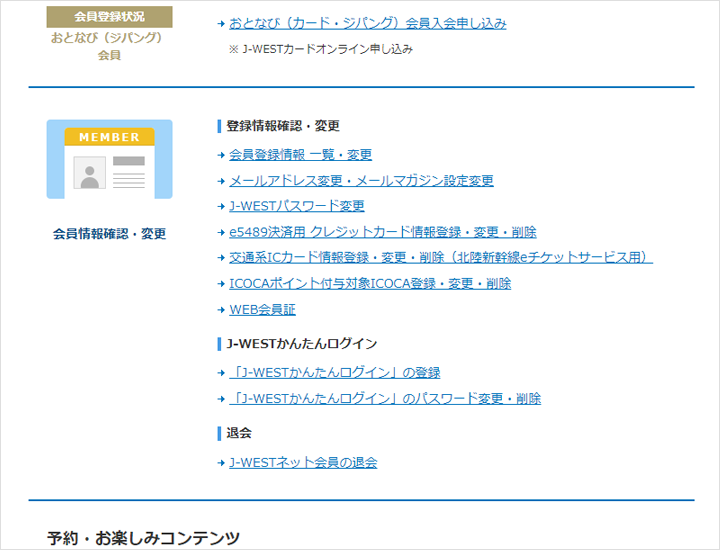Open おとなび（カード・ジパング）会員入会申し込み link
The height and width of the screenshot is (550, 720).
367,23
